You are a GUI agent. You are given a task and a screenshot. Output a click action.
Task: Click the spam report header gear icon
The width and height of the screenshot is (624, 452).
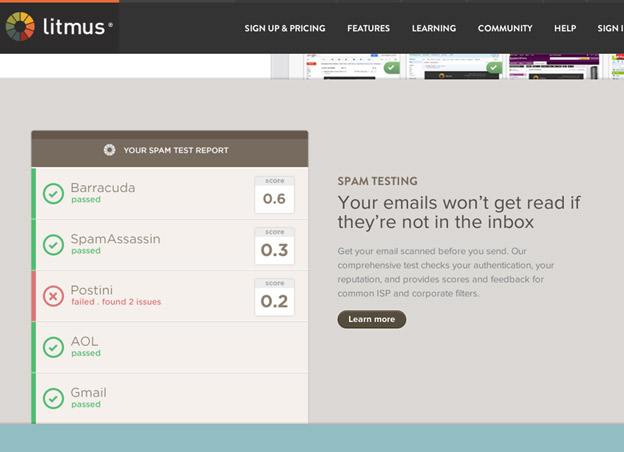click(x=109, y=150)
